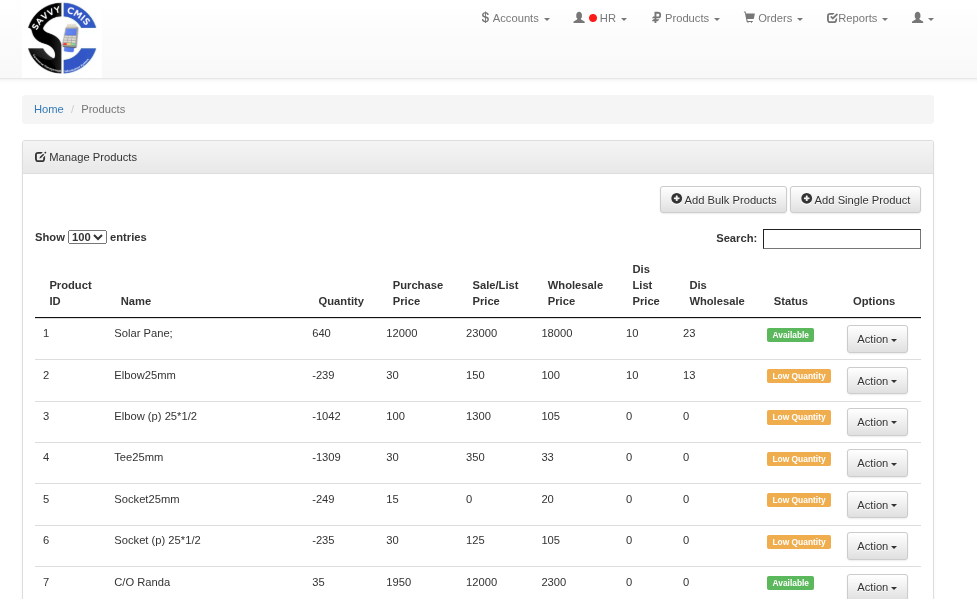Focus the Search input field

point(841,239)
